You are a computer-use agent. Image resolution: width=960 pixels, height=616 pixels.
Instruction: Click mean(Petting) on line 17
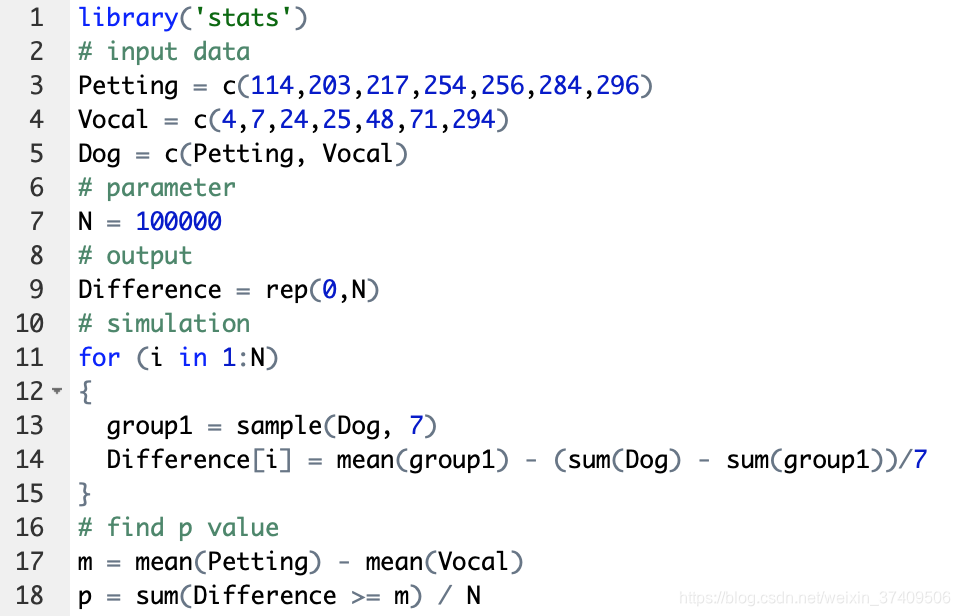coord(228,562)
